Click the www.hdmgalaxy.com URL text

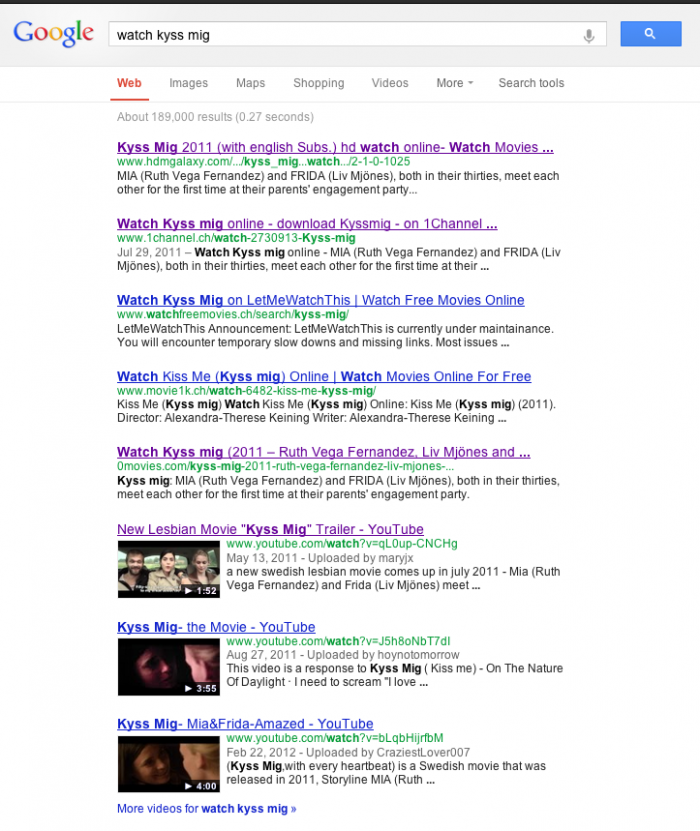click(263, 162)
